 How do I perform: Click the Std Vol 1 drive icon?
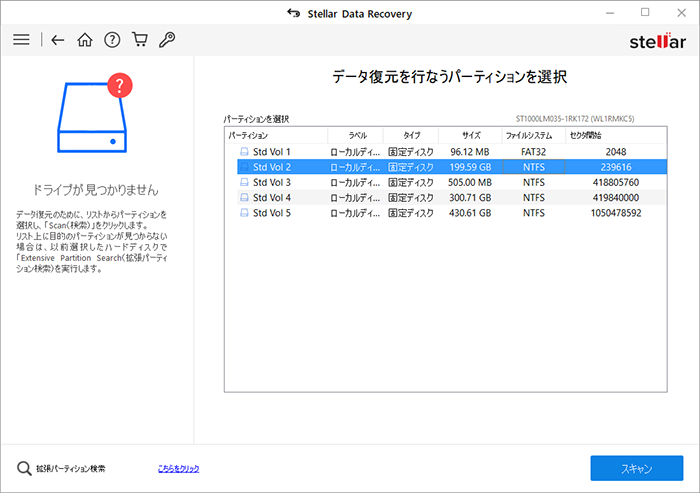[244, 152]
